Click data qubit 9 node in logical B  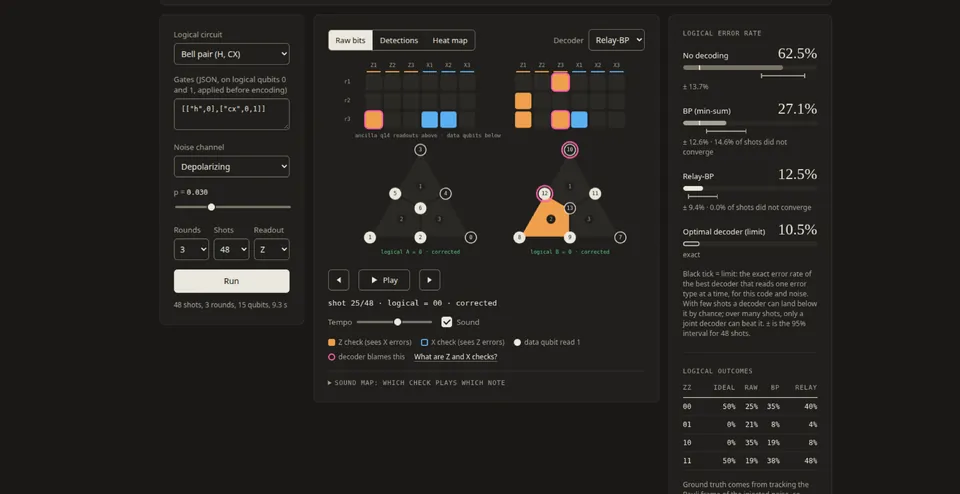coord(569,237)
